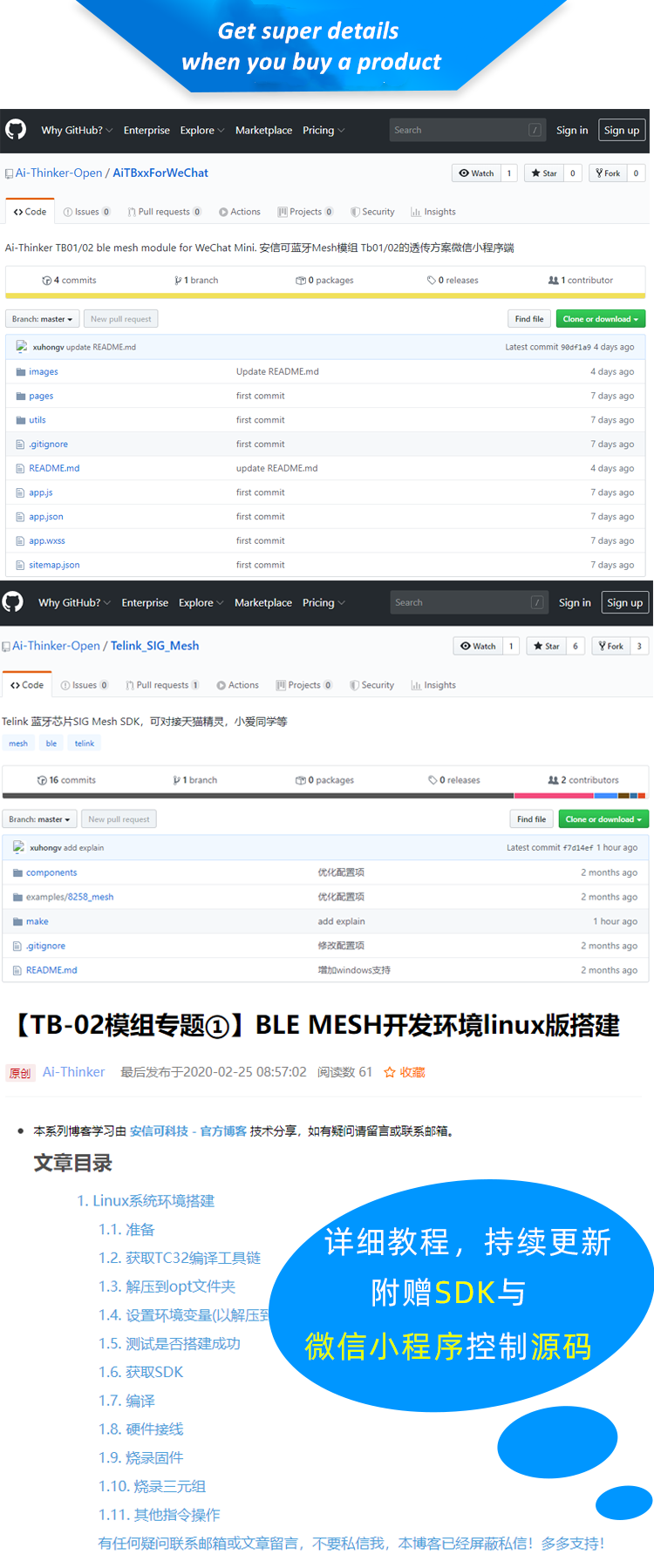
Task: Click the xuhongv avatar beside 'add explain'
Action: point(18,847)
